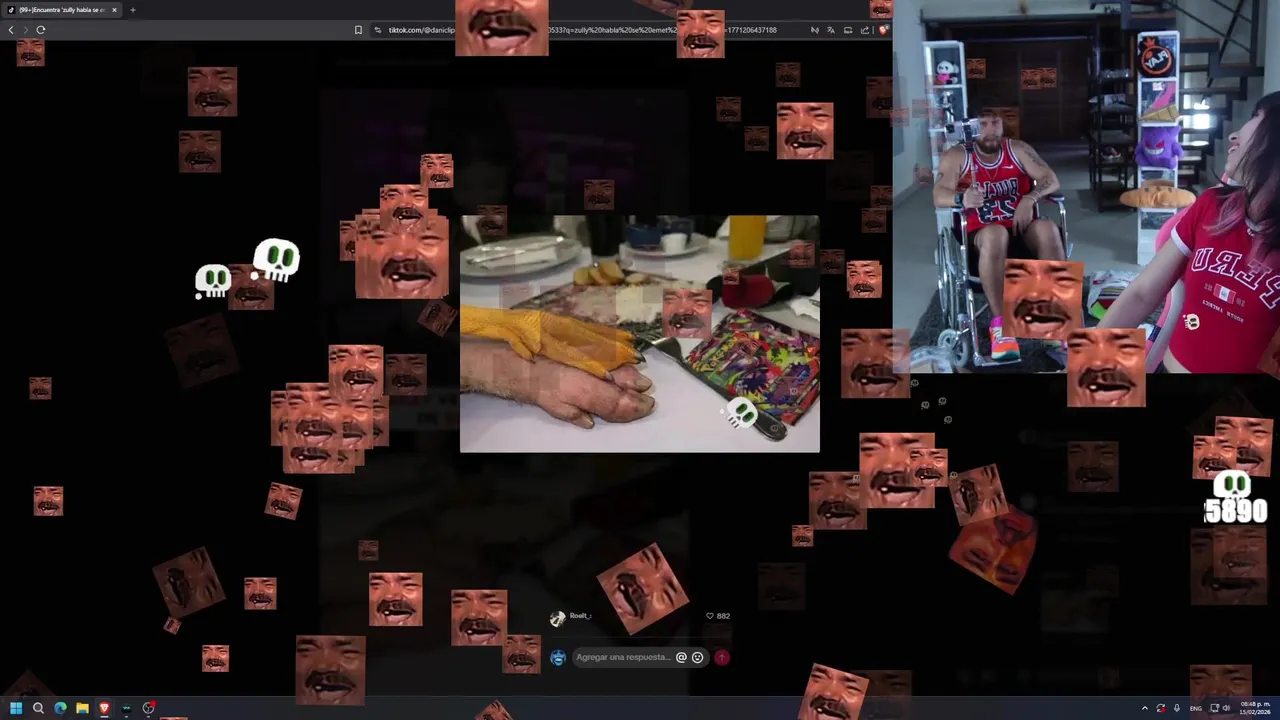Screen dimensions: 1280x720
Task: Show hidden system tray icons
Action: tap(1145, 708)
